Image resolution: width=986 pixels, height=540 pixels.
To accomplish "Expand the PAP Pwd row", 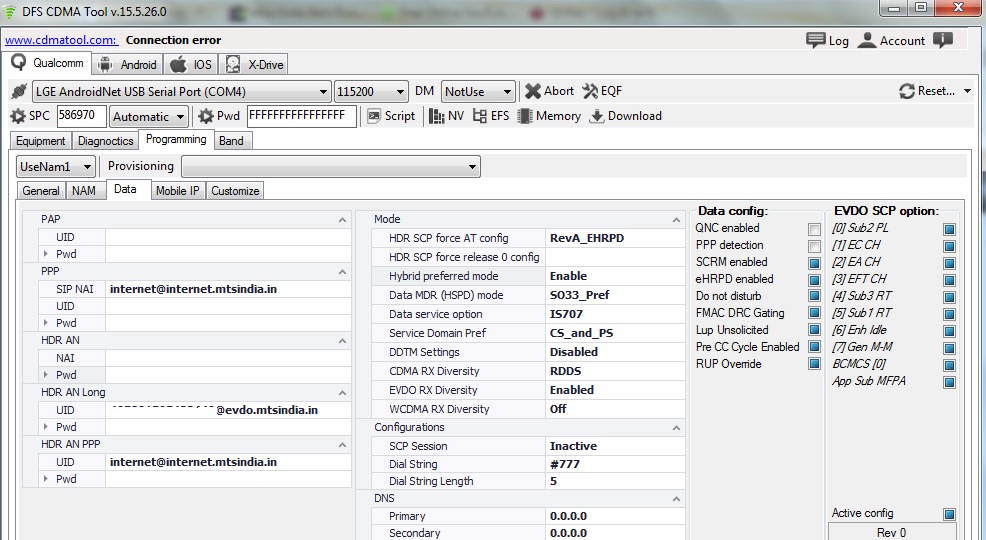I will (46, 254).
